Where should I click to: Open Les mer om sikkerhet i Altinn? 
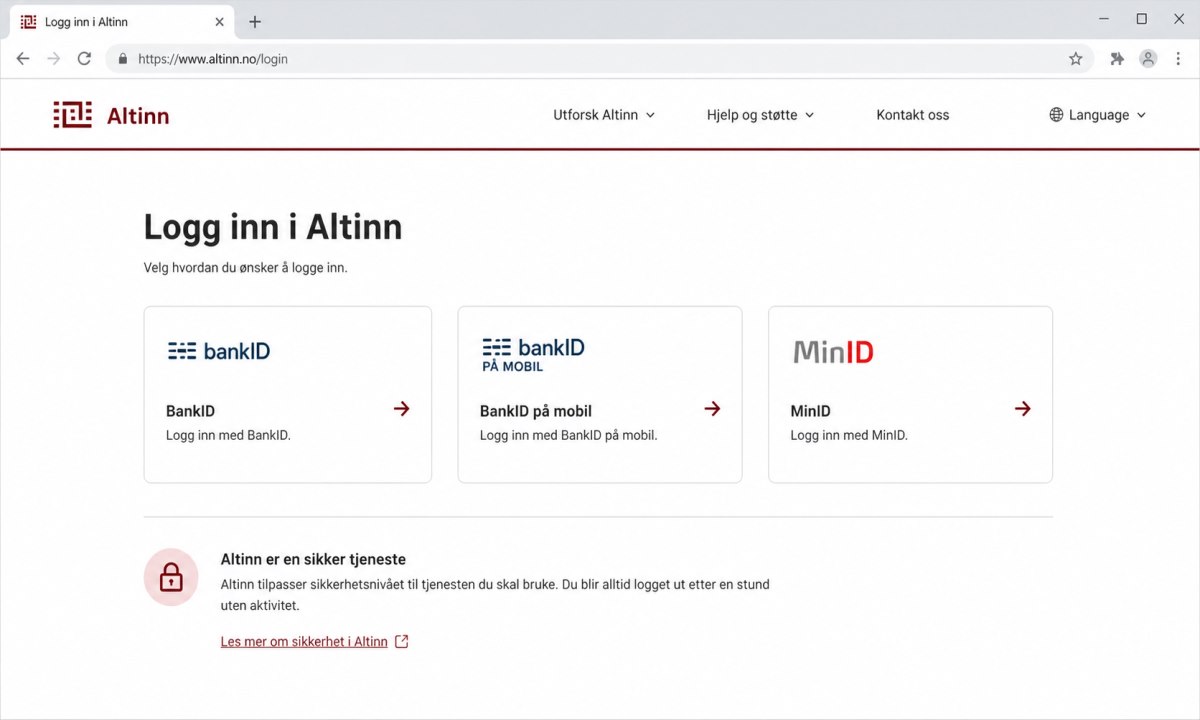[304, 642]
